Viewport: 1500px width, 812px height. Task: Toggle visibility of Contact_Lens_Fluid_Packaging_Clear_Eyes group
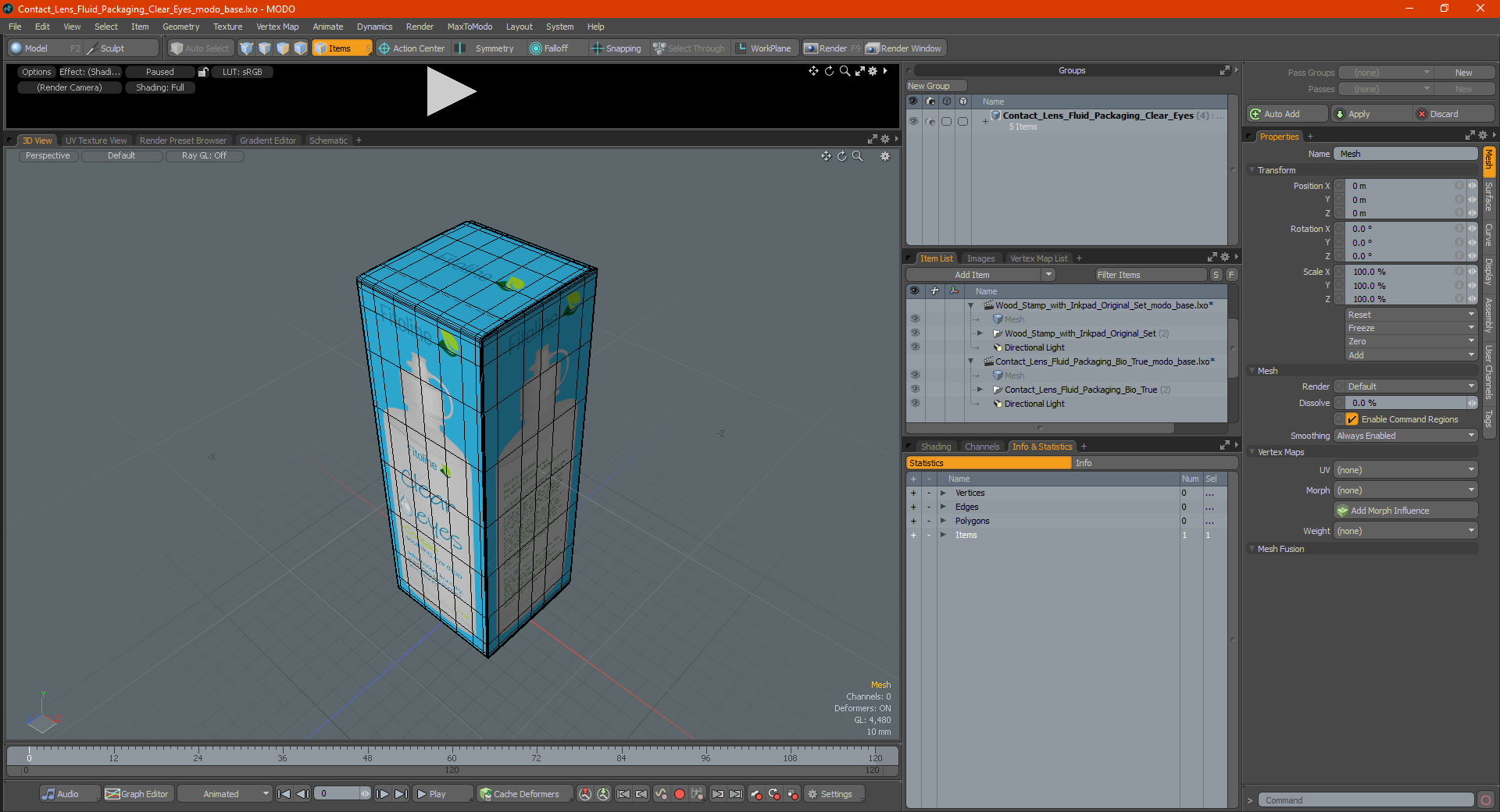point(913,121)
